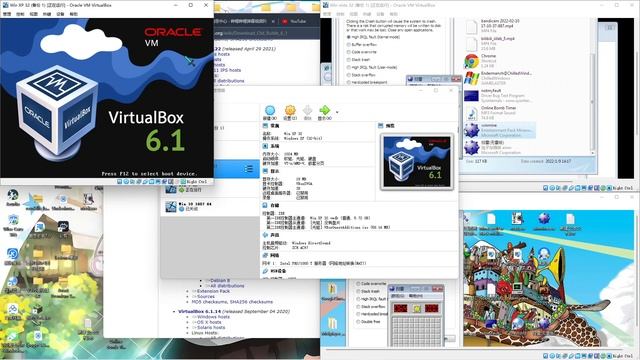Open 游戏 menu in the Minesweeper window
Screen dimensions: 640x360
[x=397, y=296]
